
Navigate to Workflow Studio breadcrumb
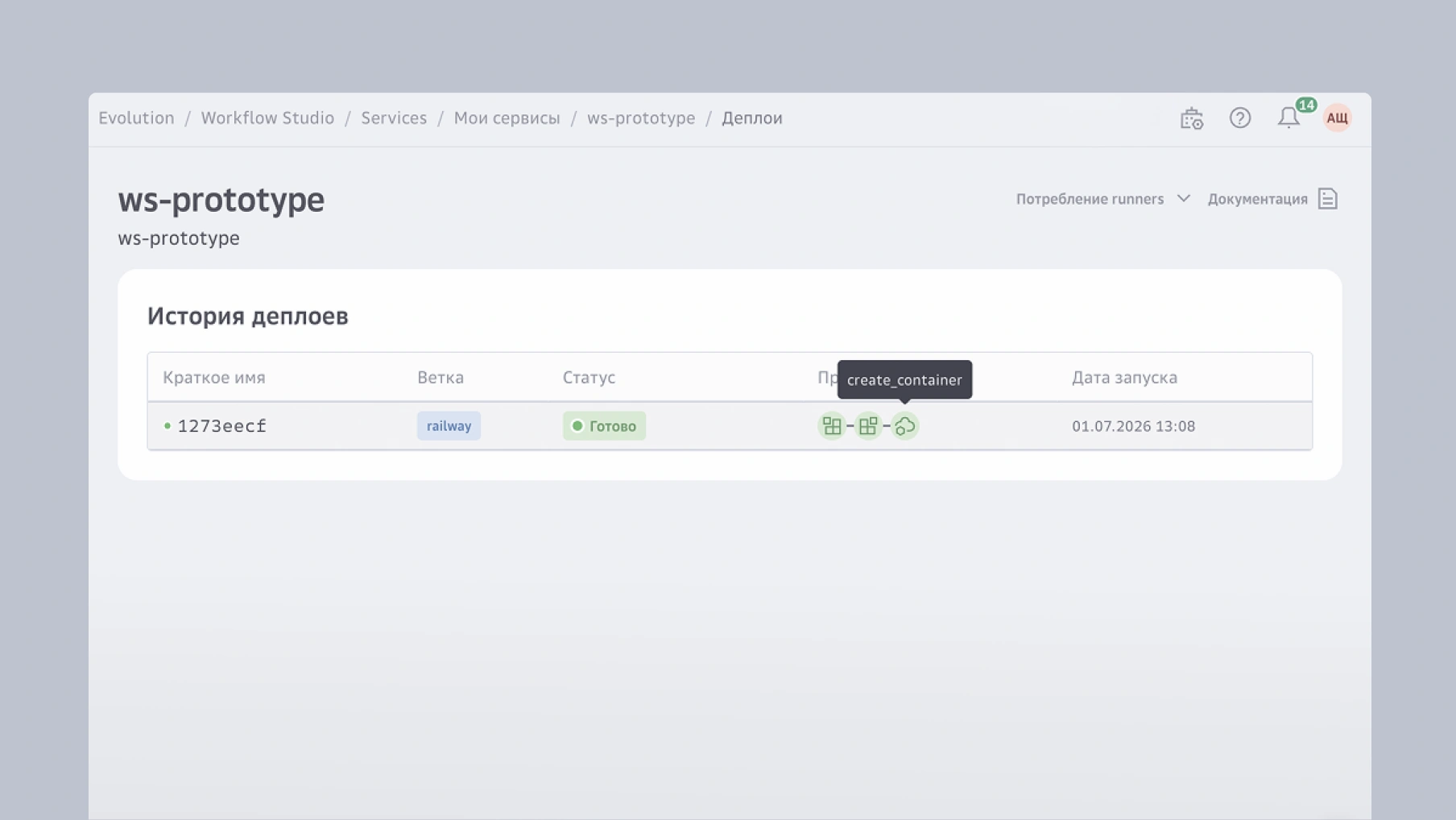point(267,118)
